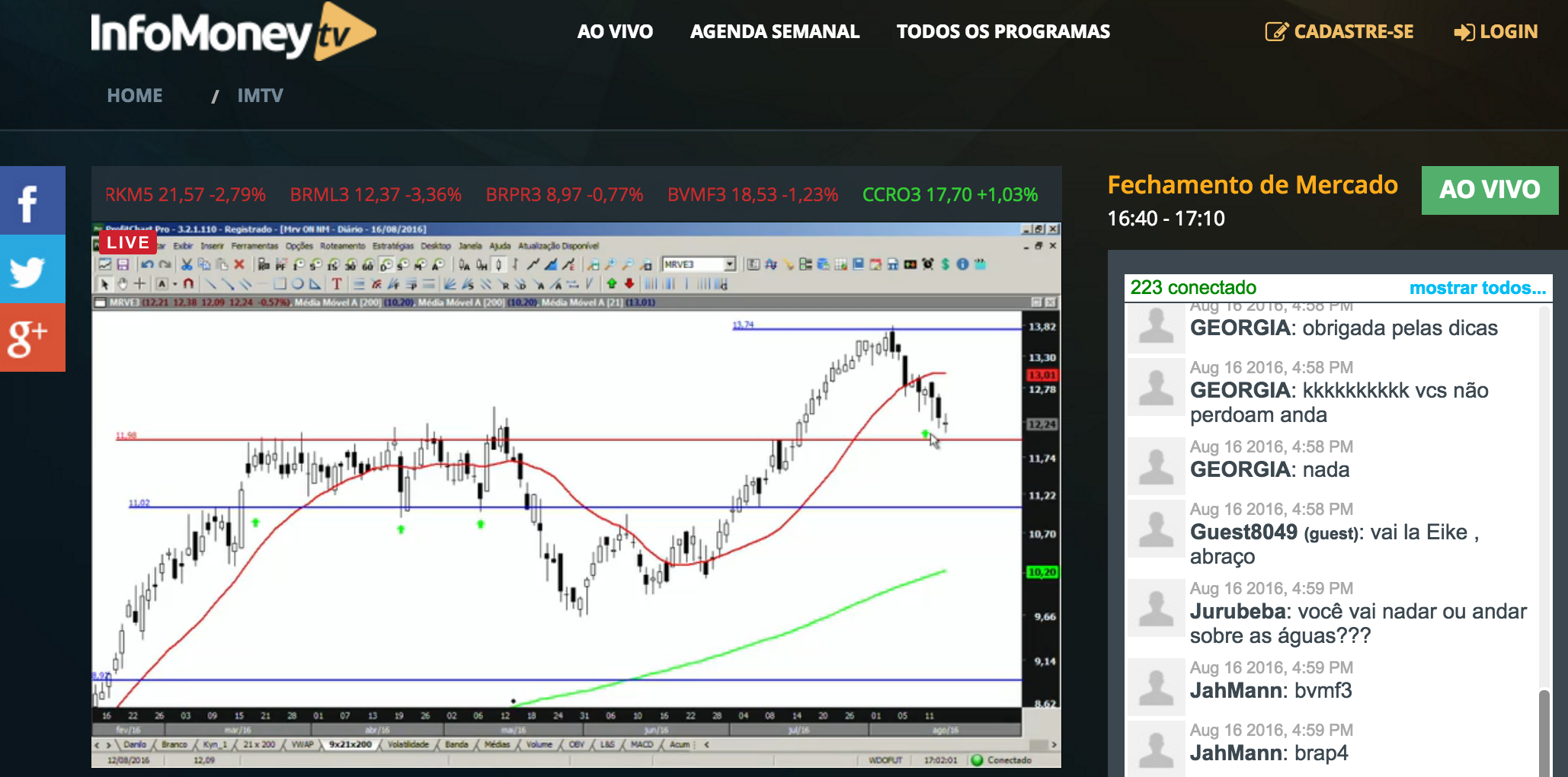Open TODOS OS PROGRAMAS in navigation

point(1003,31)
